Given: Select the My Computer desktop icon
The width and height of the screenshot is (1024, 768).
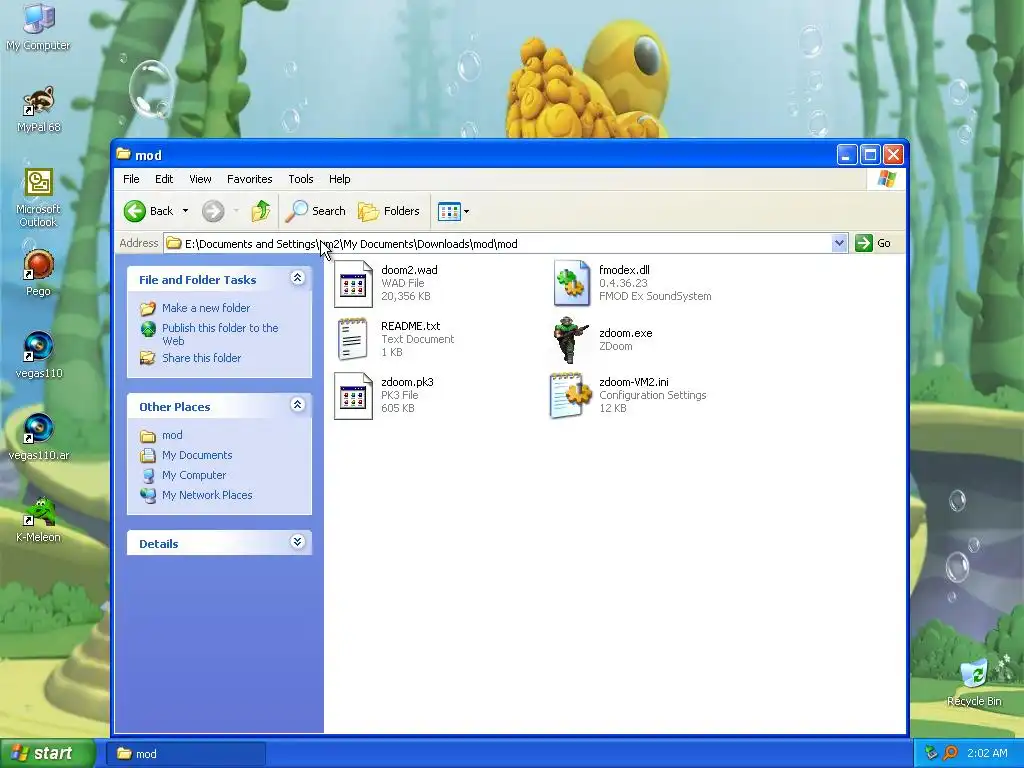Looking at the screenshot, I should click(x=39, y=27).
